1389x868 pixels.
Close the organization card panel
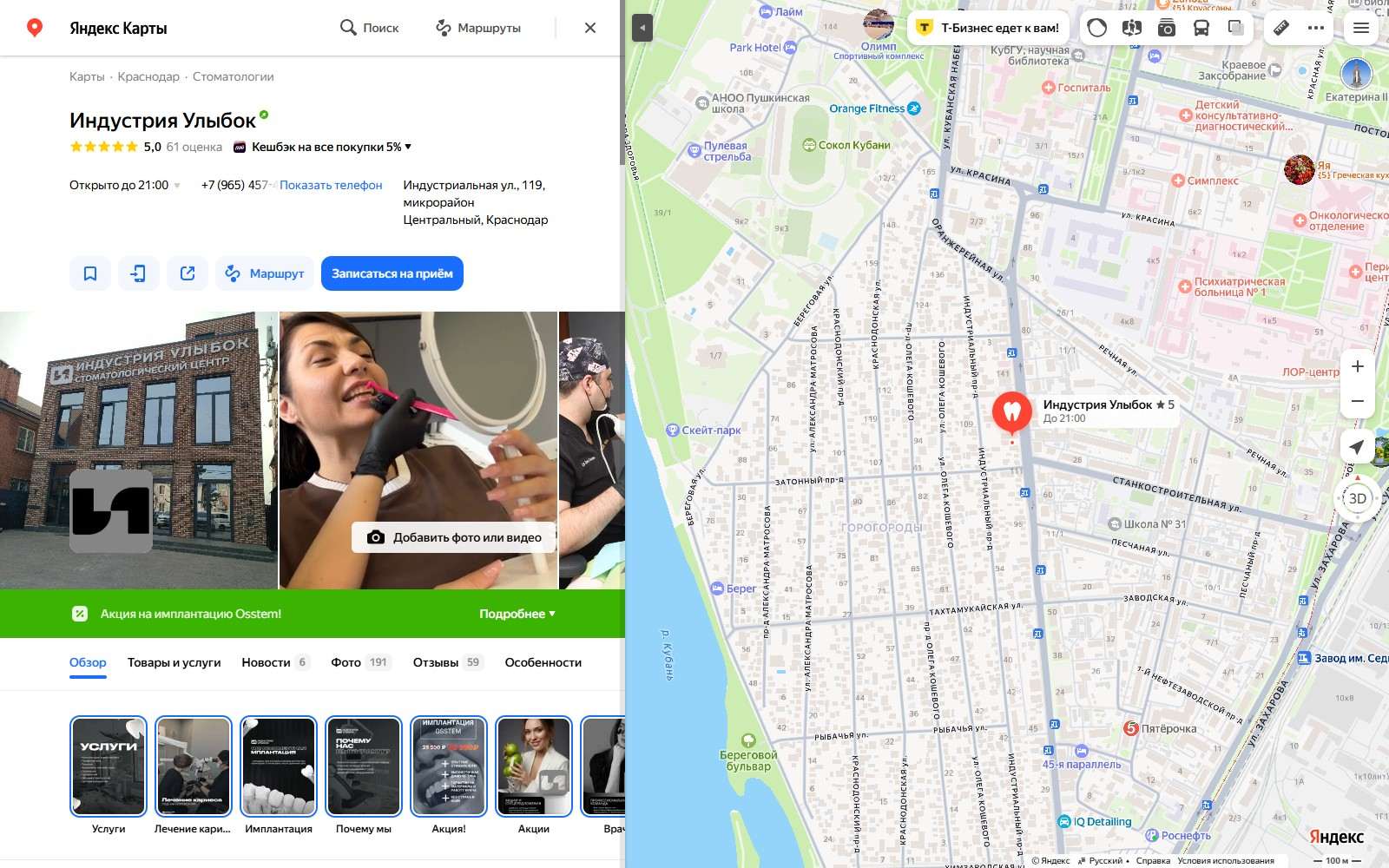point(590,28)
